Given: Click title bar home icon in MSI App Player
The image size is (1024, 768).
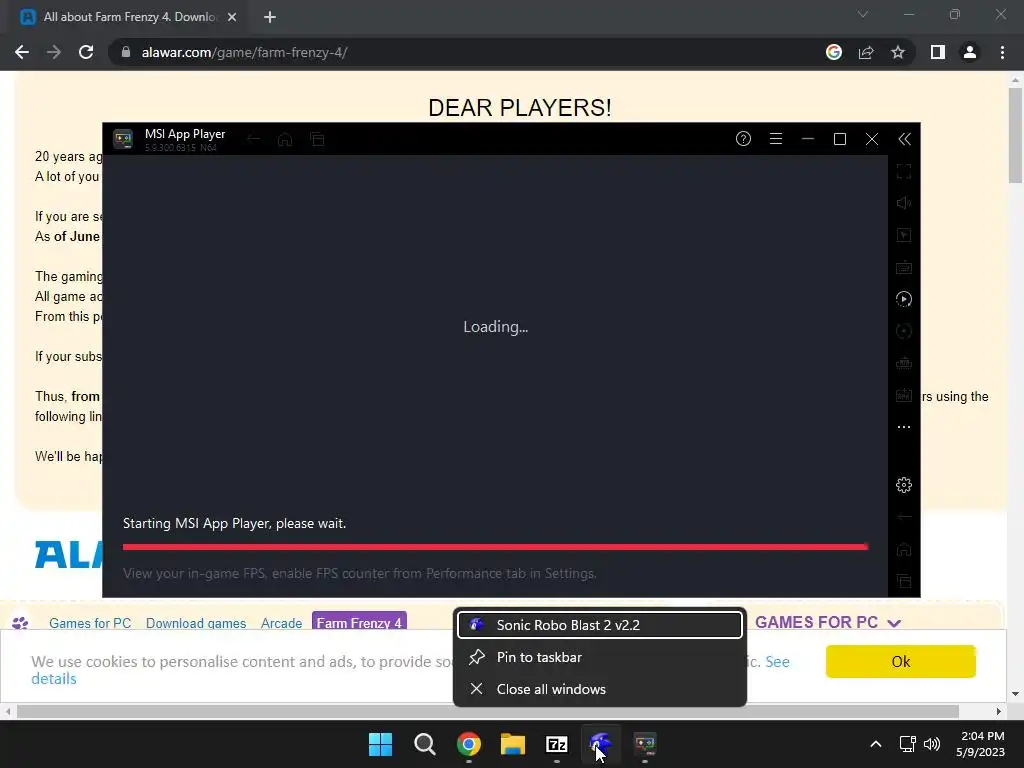Looking at the screenshot, I should [285, 139].
